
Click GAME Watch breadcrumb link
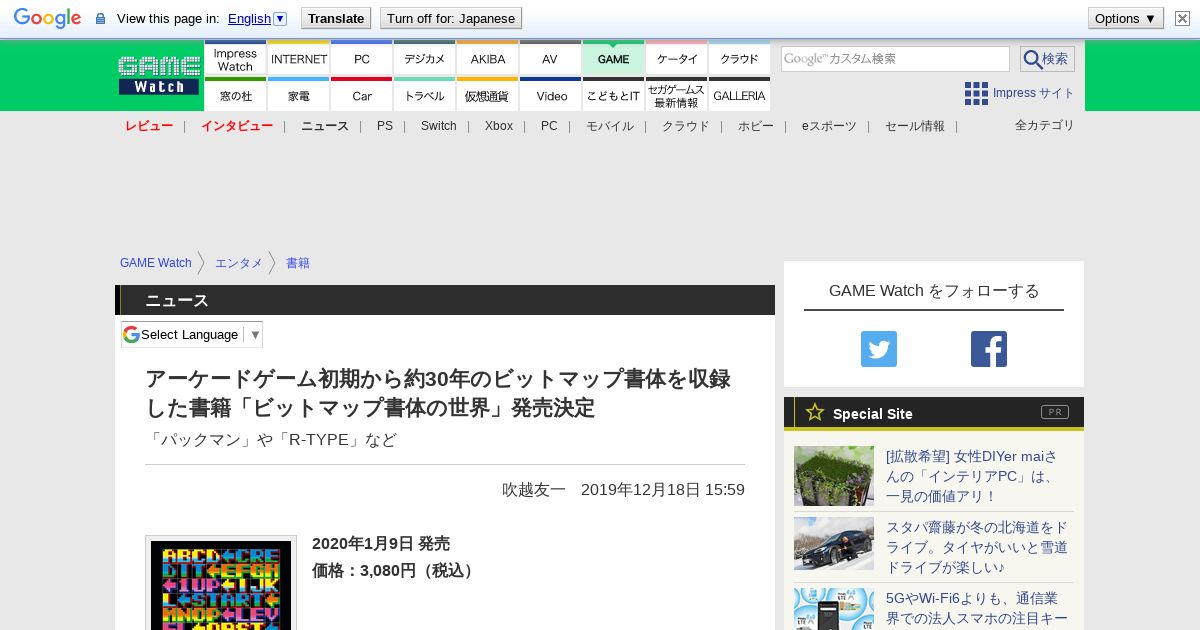[x=156, y=263]
